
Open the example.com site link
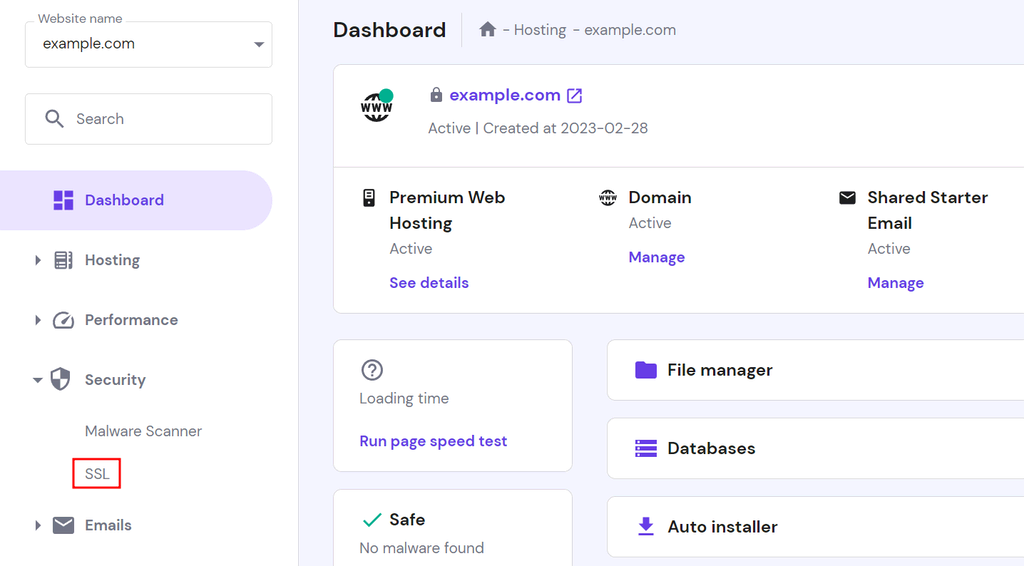[505, 95]
